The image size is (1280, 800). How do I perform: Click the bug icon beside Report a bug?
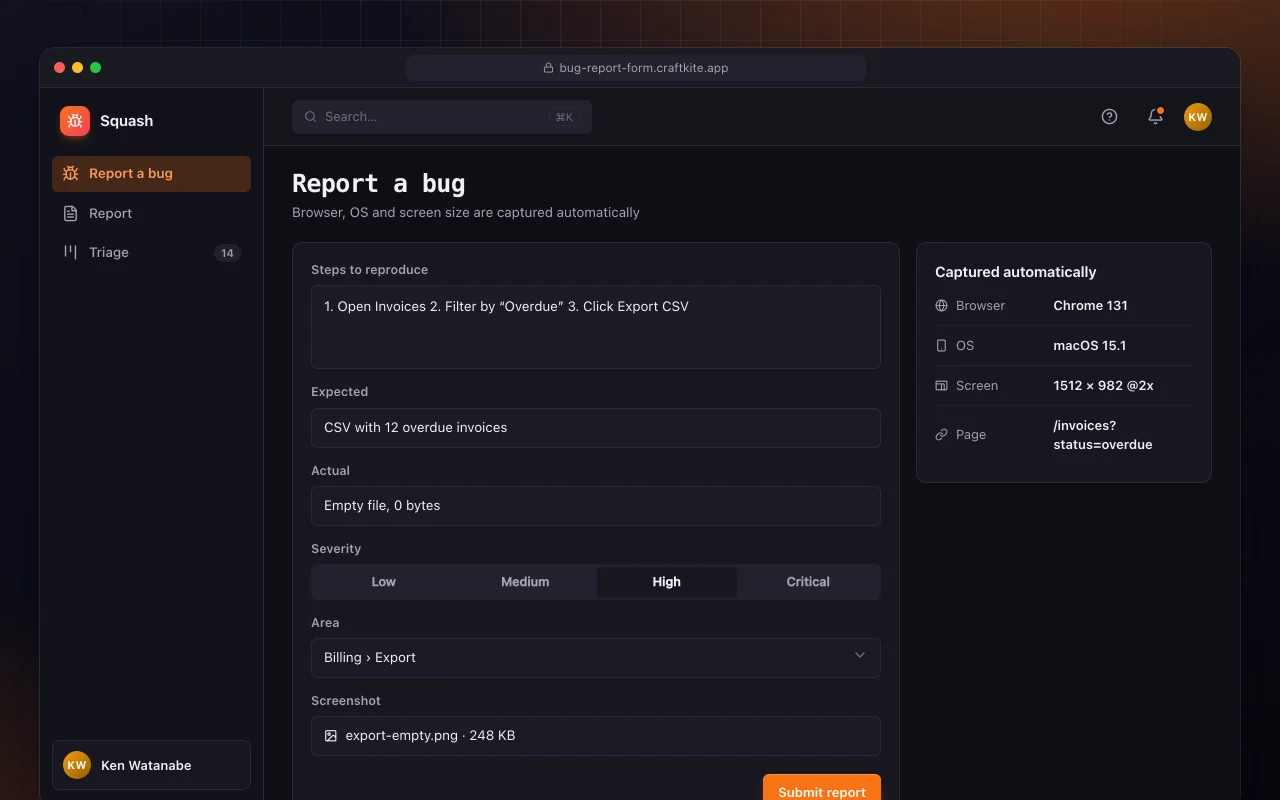click(x=70, y=173)
